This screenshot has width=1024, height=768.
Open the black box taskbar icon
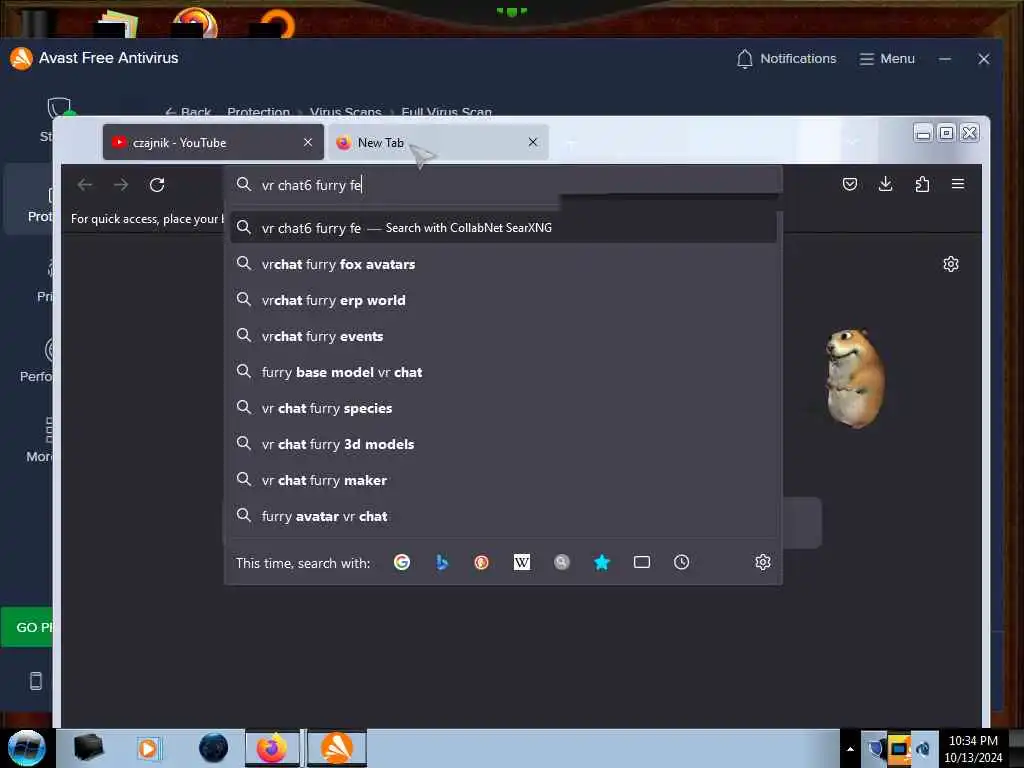(x=88, y=748)
